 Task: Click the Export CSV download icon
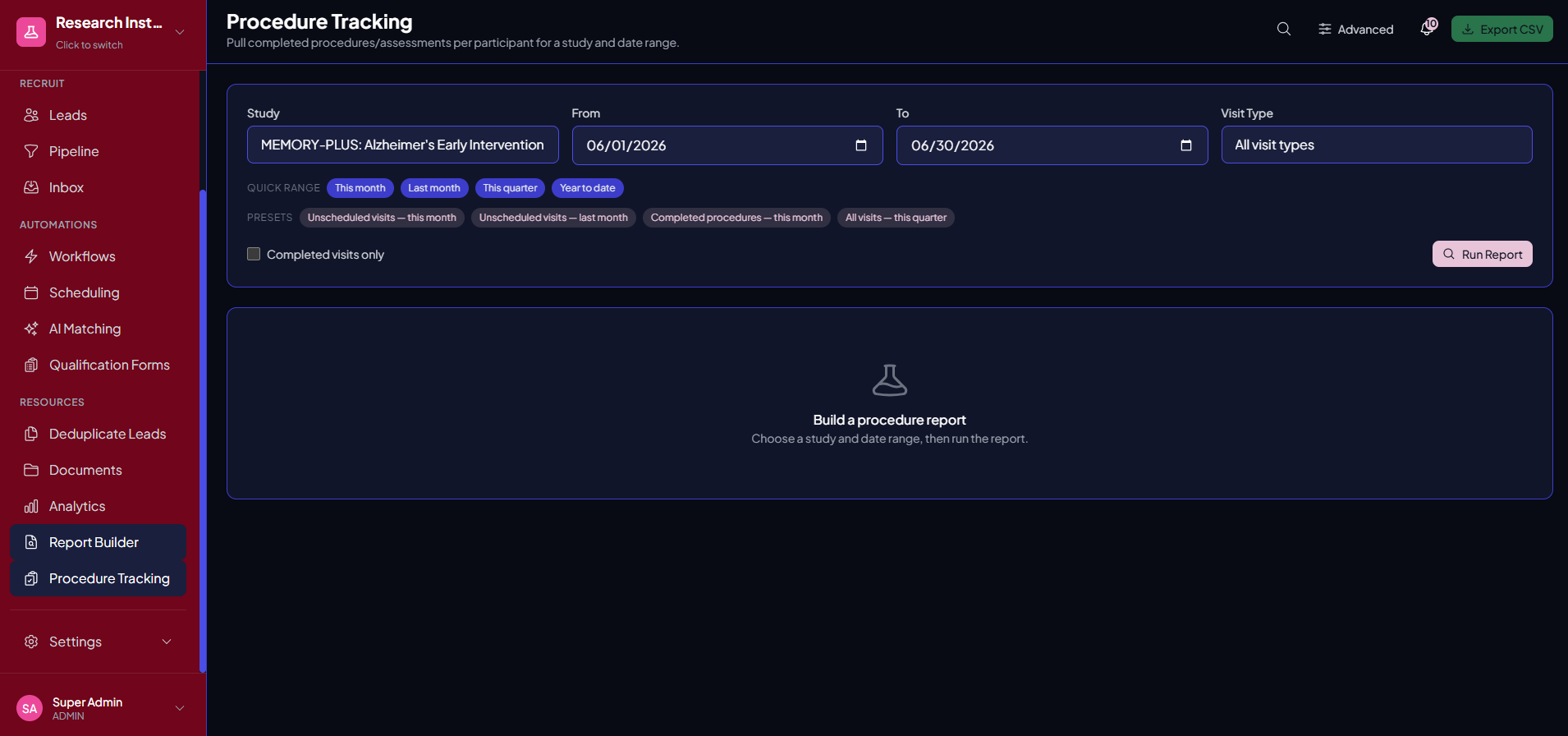[1468, 29]
